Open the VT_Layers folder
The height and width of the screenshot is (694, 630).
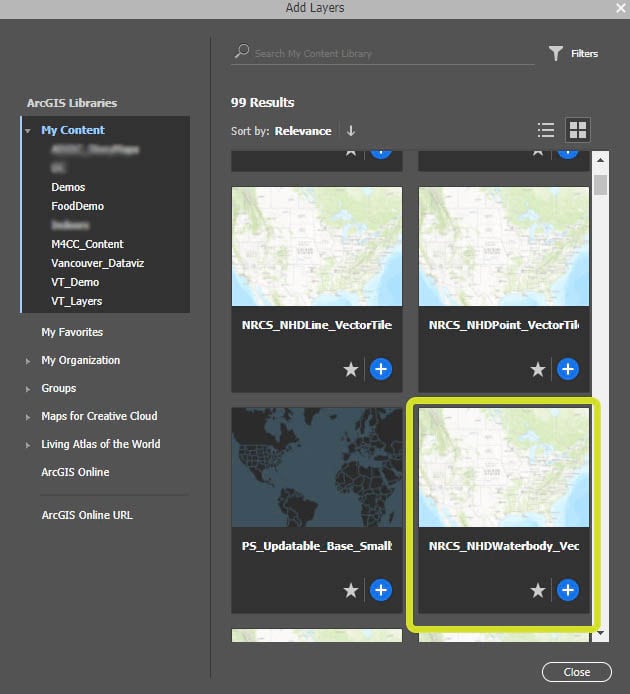click(x=77, y=301)
